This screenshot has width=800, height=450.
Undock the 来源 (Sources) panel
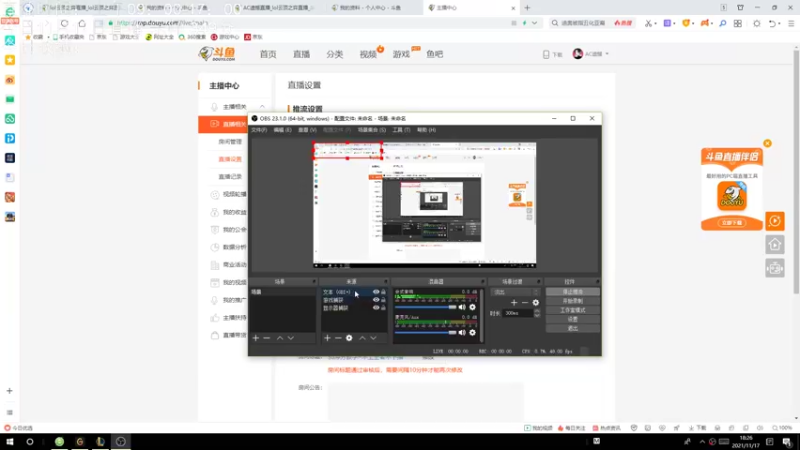386,282
